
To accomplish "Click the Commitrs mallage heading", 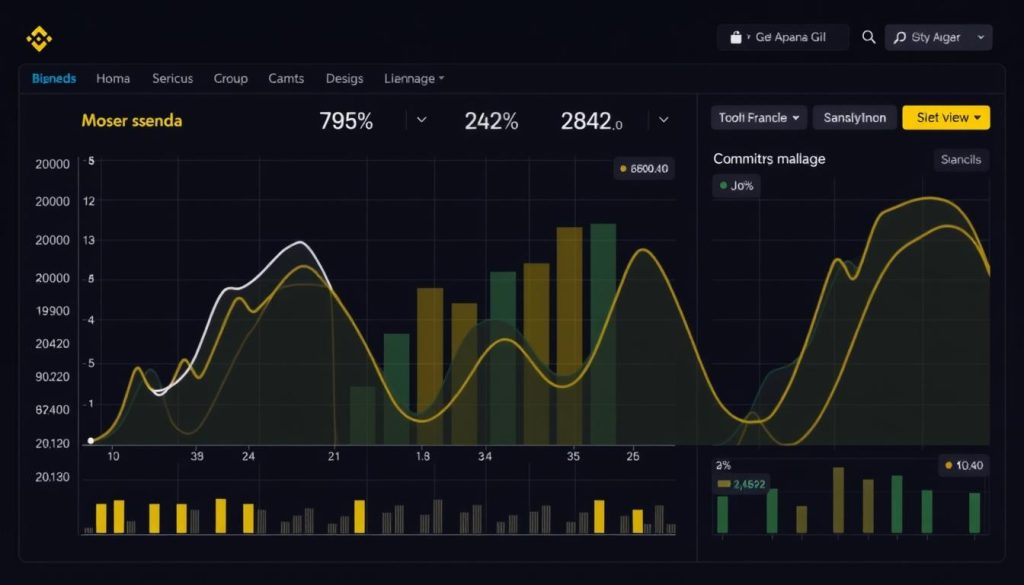I will tap(769, 159).
